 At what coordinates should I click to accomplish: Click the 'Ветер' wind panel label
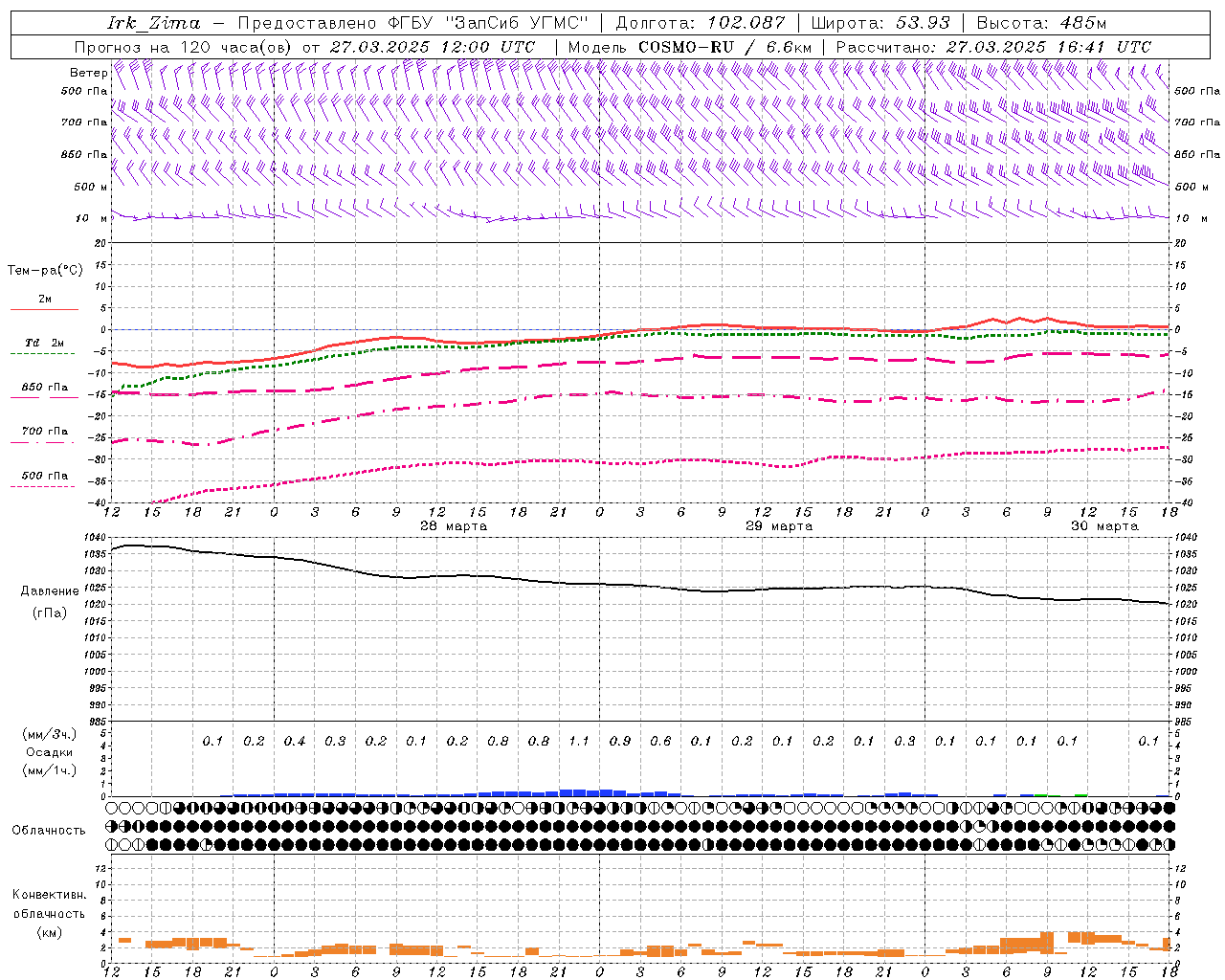coord(89,73)
